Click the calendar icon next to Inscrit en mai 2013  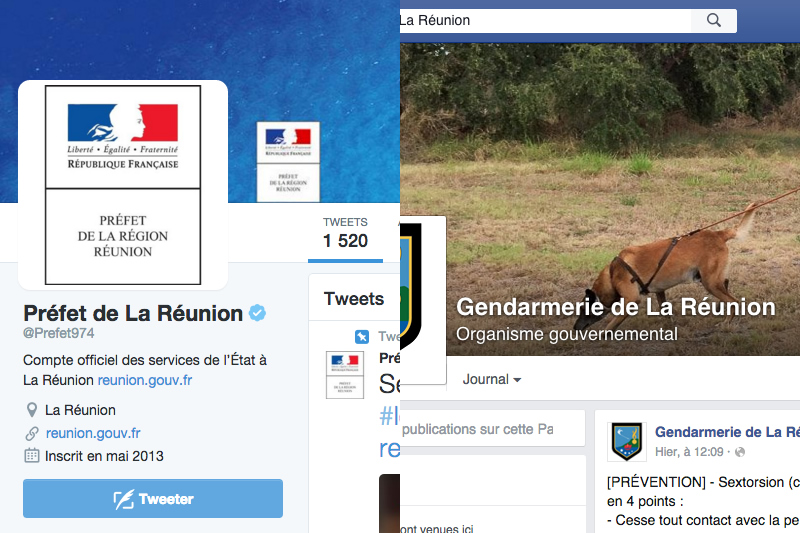(x=32, y=455)
